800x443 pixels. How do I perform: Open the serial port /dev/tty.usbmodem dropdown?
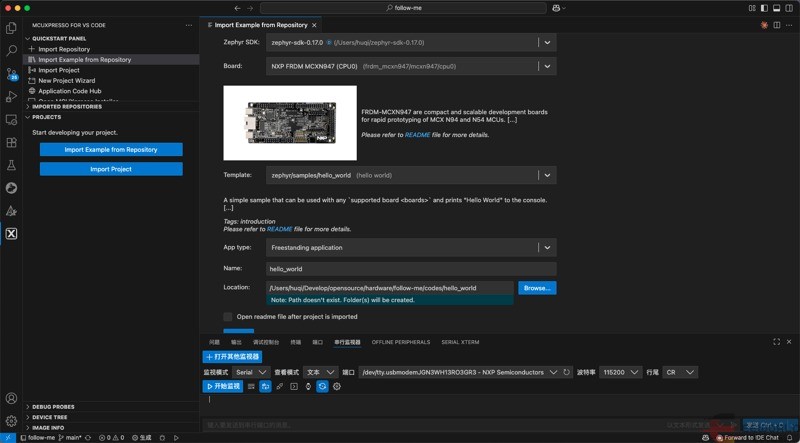coord(459,372)
